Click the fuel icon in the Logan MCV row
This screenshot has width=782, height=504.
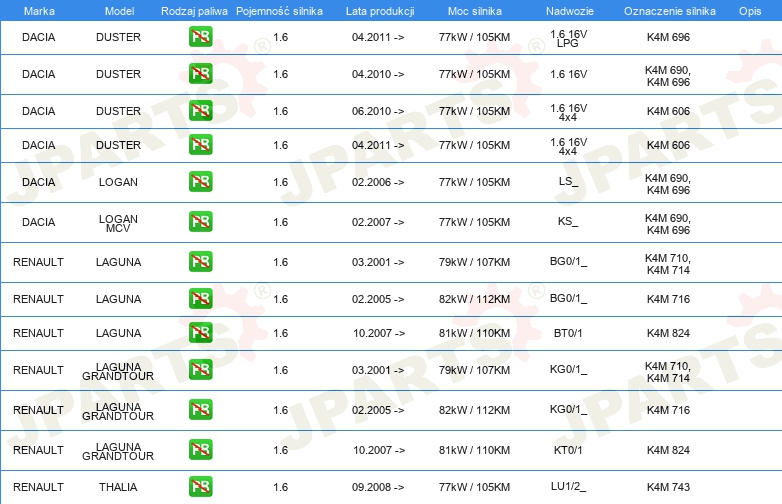click(200, 222)
